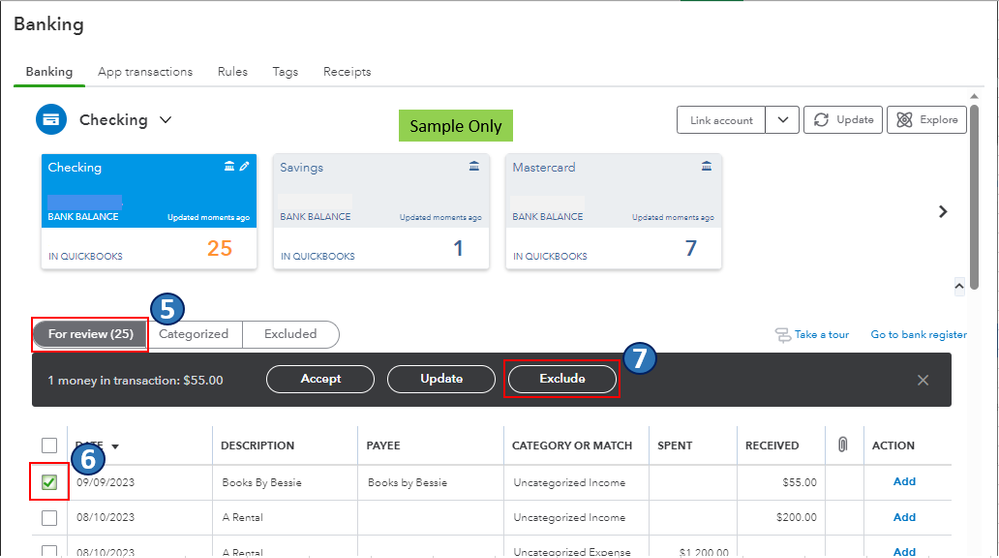Open the Categorized tab
This screenshot has height=558, width=999.
(194, 334)
